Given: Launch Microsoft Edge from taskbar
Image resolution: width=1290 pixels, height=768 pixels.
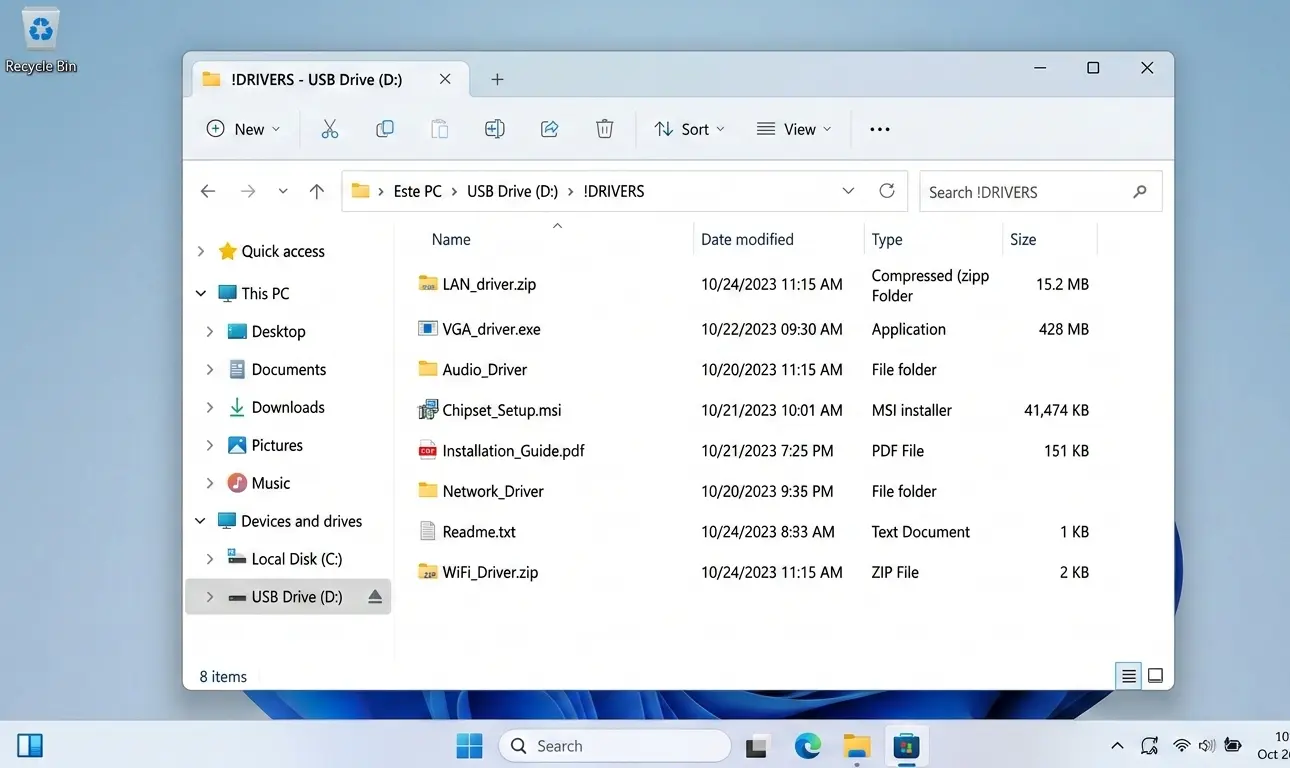Looking at the screenshot, I should [808, 746].
